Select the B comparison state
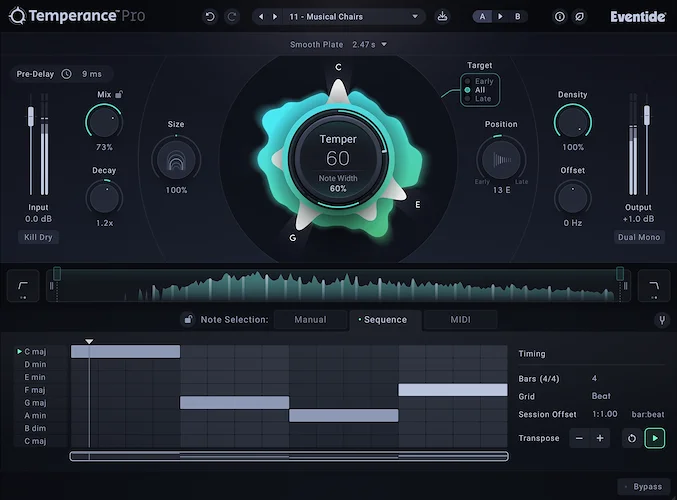Screen dimensions: 677x500 click(x=517, y=17)
